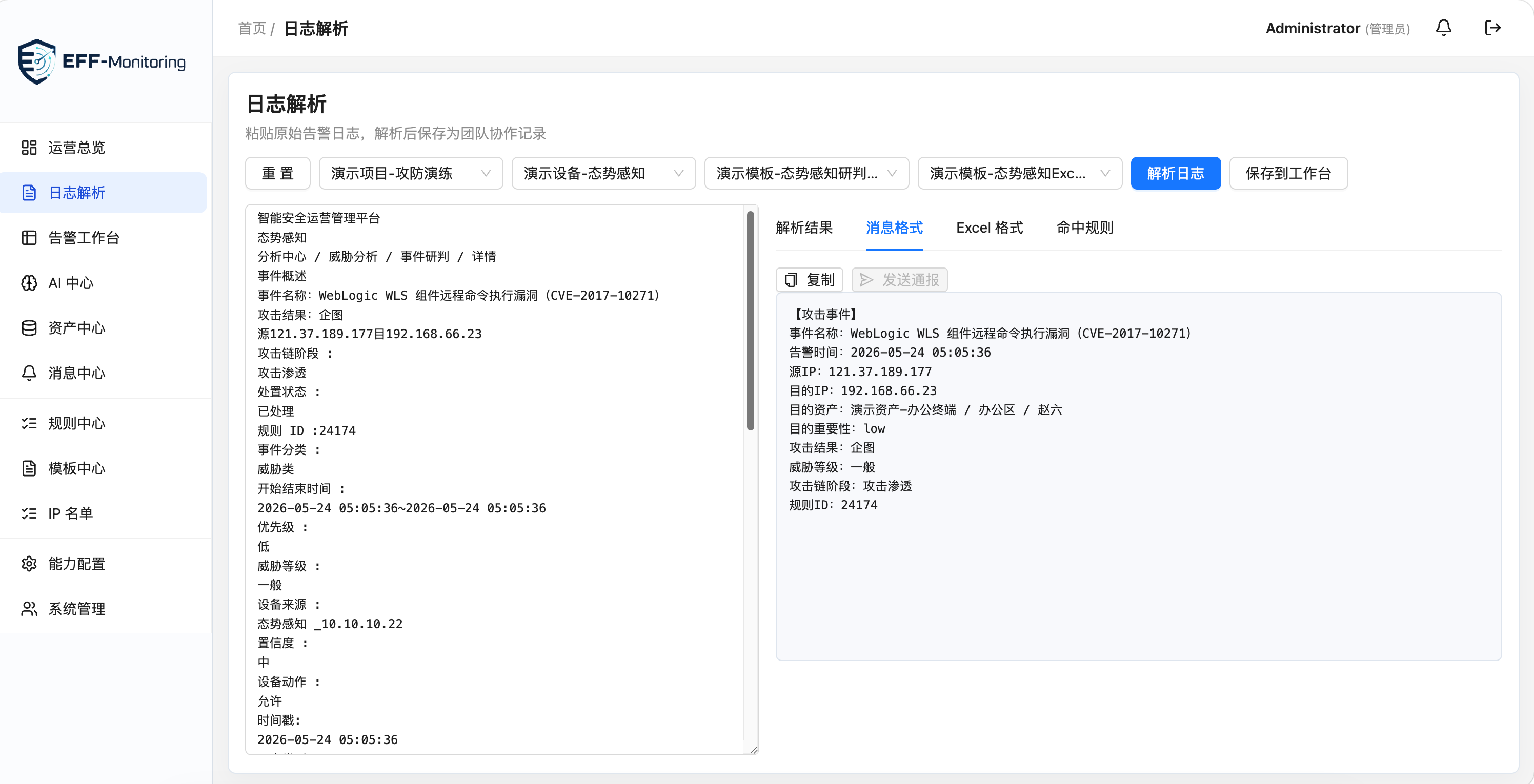Click the 复制 button
Viewport: 1534px width, 784px height.
809,280
